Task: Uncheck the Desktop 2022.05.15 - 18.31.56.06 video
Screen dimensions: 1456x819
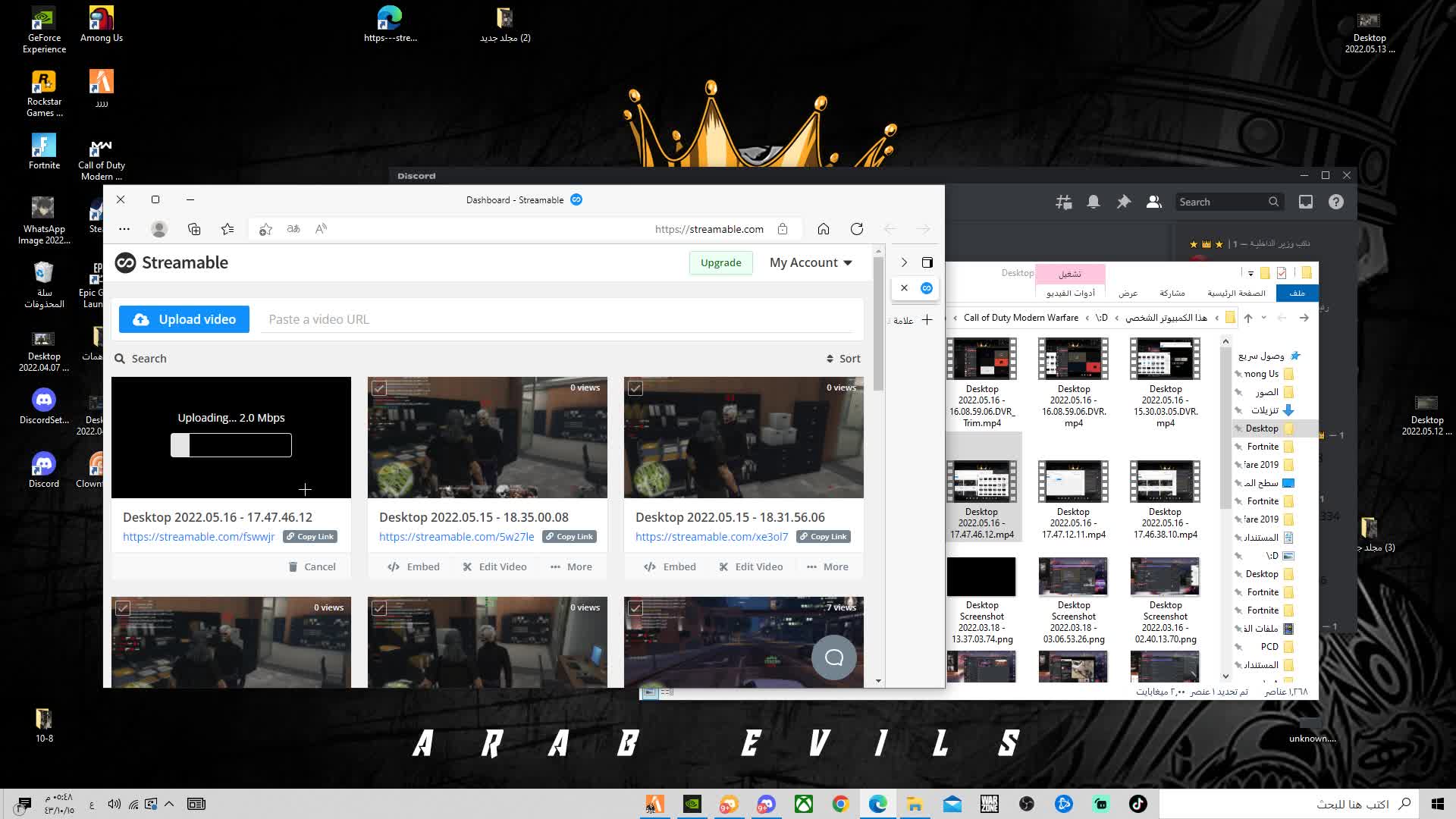Action: pos(635,388)
